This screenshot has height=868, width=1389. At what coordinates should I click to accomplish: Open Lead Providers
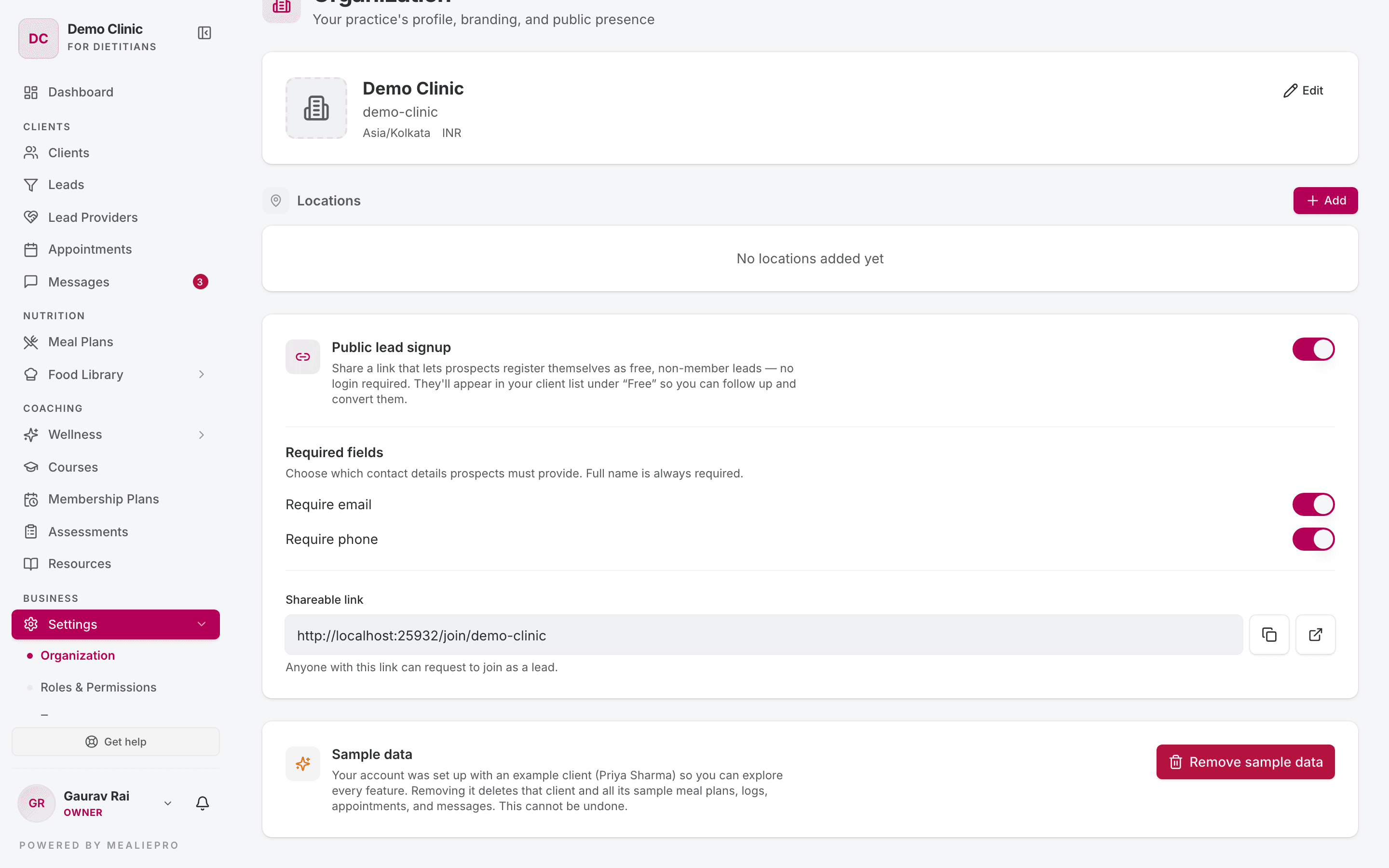click(x=115, y=217)
